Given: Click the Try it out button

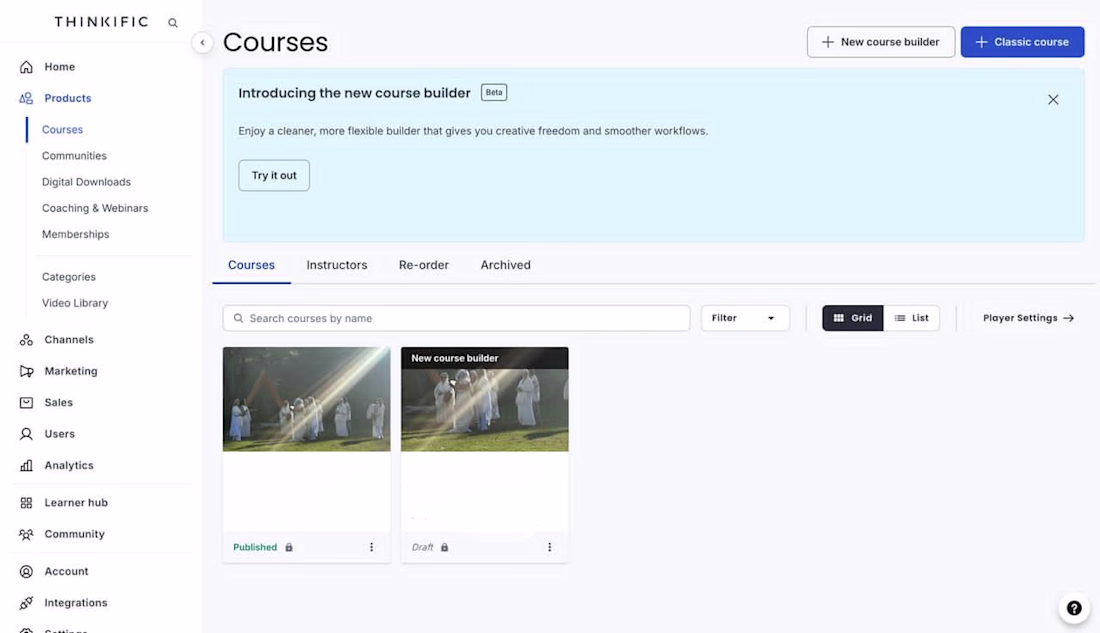Looking at the screenshot, I should click(x=274, y=175).
